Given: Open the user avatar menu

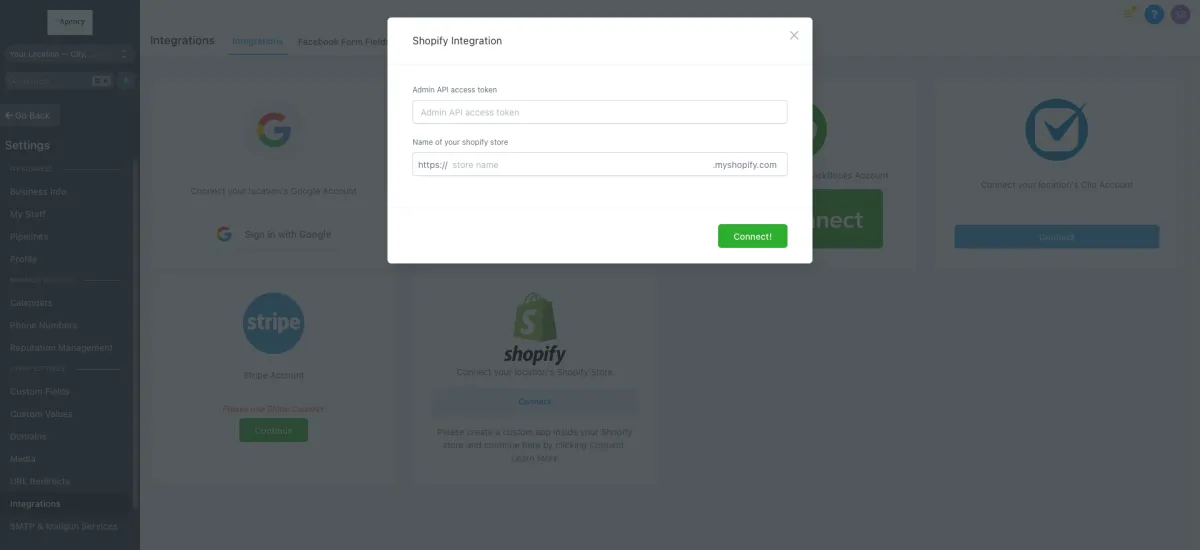Looking at the screenshot, I should [x=1182, y=14].
